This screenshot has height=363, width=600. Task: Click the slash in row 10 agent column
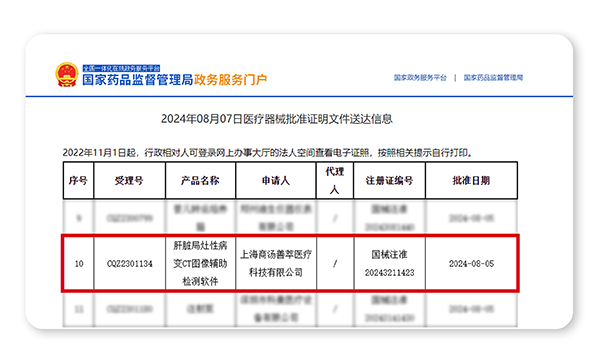point(335,264)
